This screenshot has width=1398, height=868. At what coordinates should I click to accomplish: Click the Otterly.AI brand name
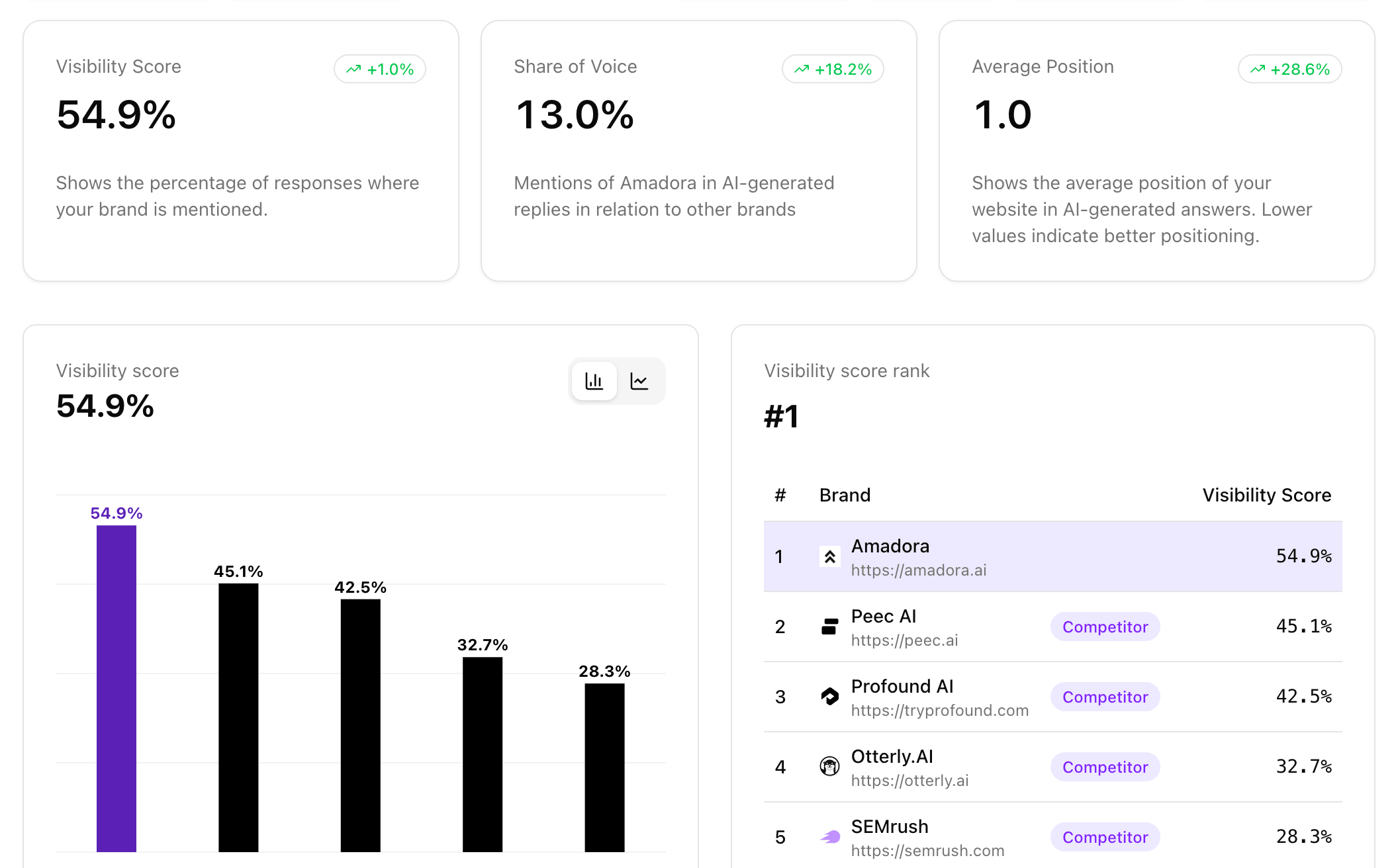pyautogui.click(x=892, y=756)
